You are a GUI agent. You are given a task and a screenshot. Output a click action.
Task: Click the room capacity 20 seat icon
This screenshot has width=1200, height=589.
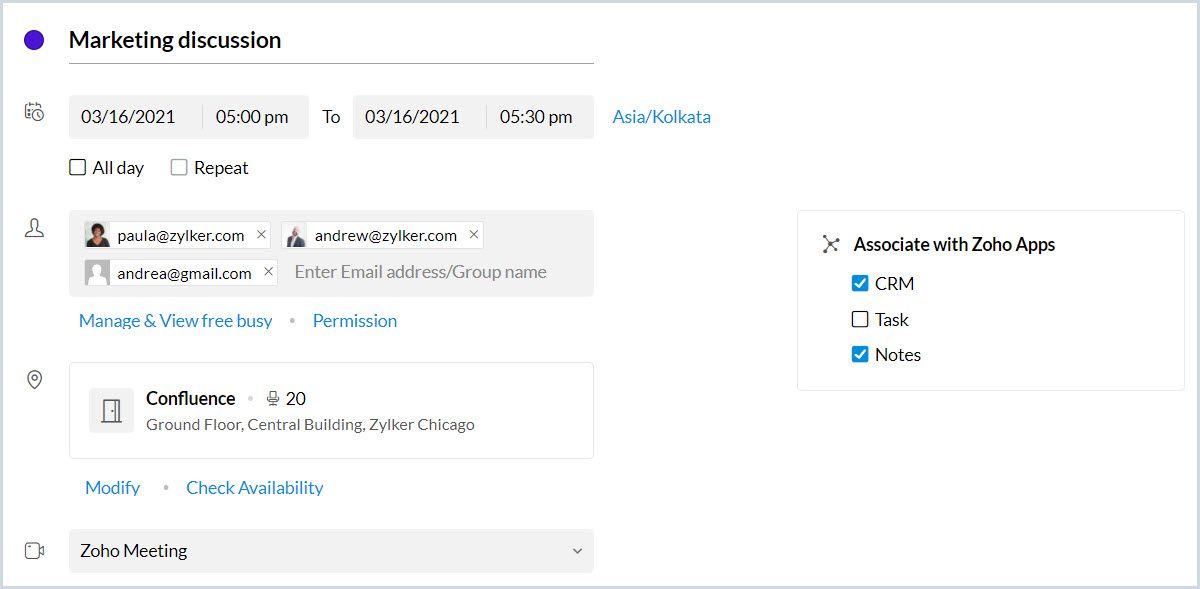point(273,398)
